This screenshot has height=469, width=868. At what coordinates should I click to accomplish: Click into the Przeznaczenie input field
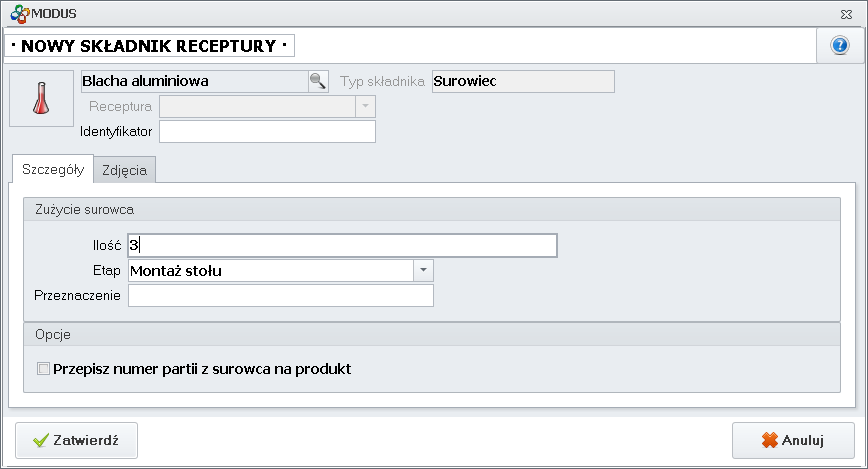(x=280, y=295)
